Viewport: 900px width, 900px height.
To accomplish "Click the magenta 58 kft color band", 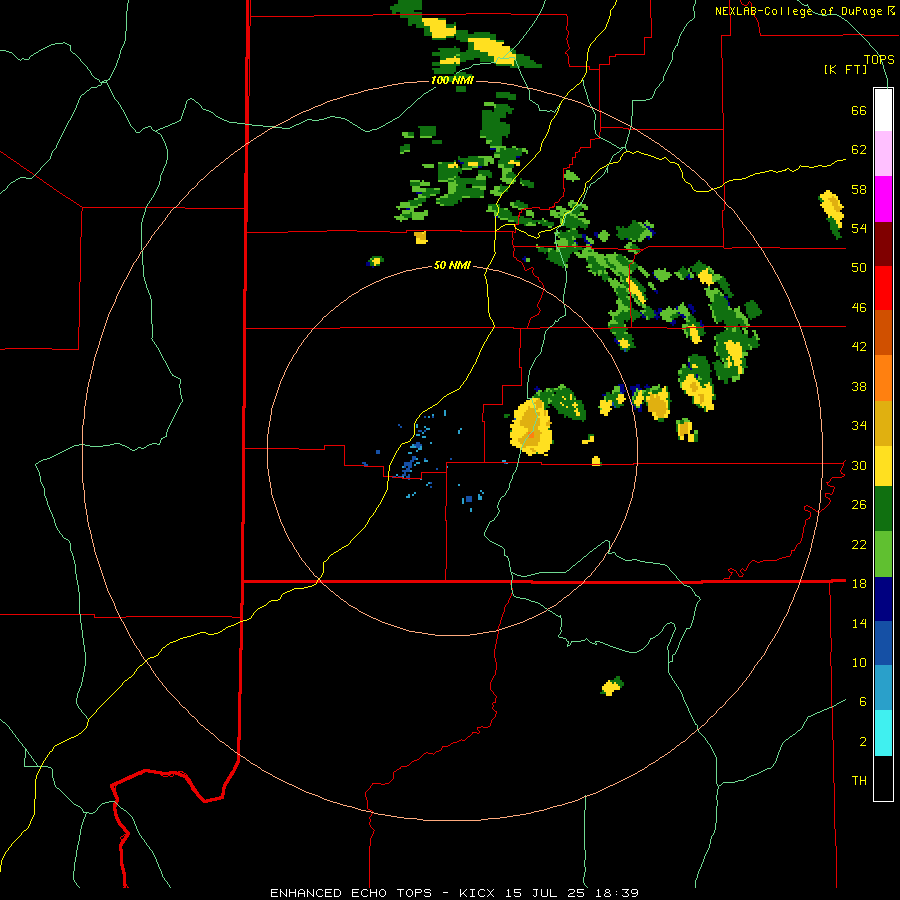I will coord(883,199).
